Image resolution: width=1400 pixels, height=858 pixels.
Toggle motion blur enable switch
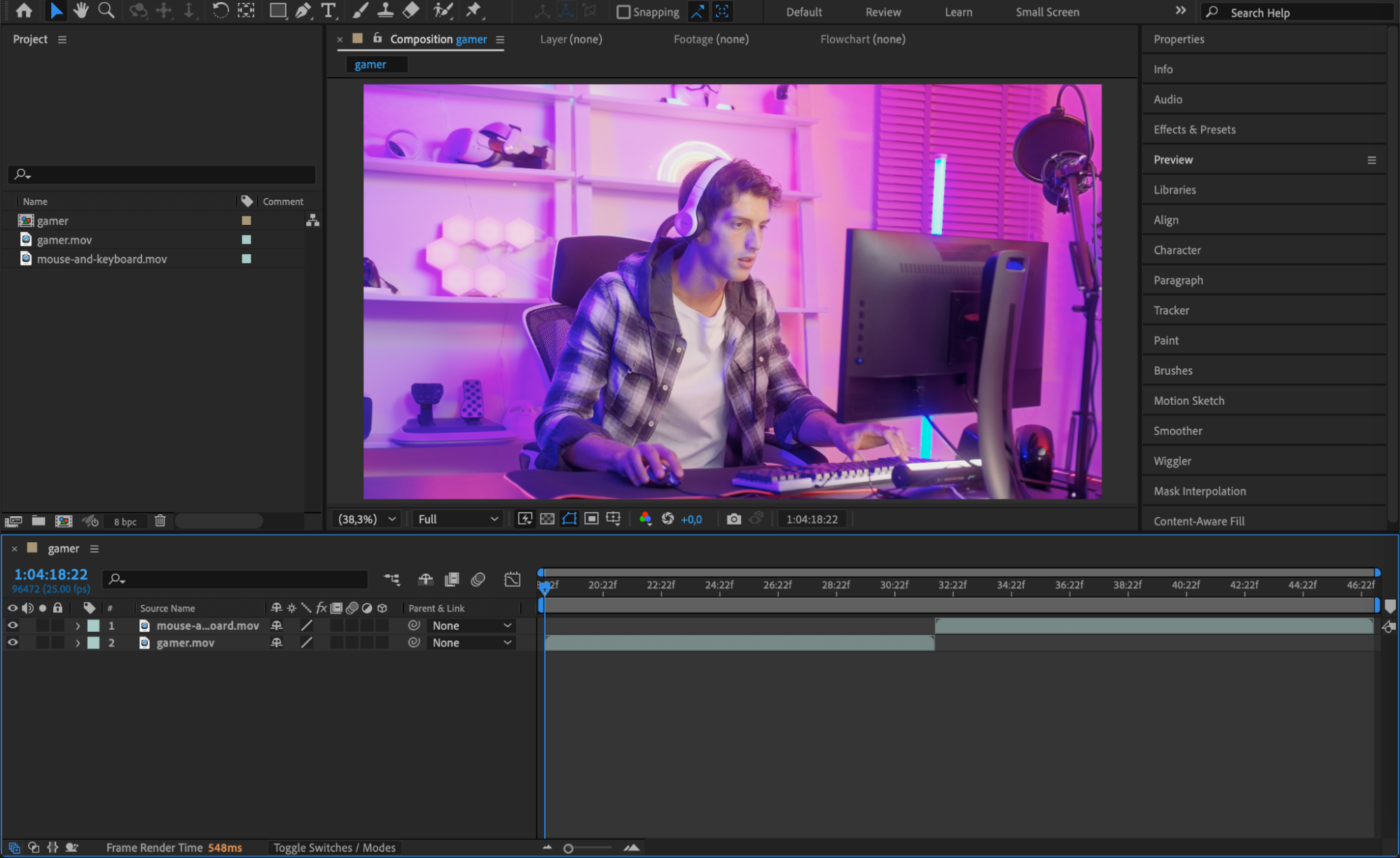coord(478,579)
